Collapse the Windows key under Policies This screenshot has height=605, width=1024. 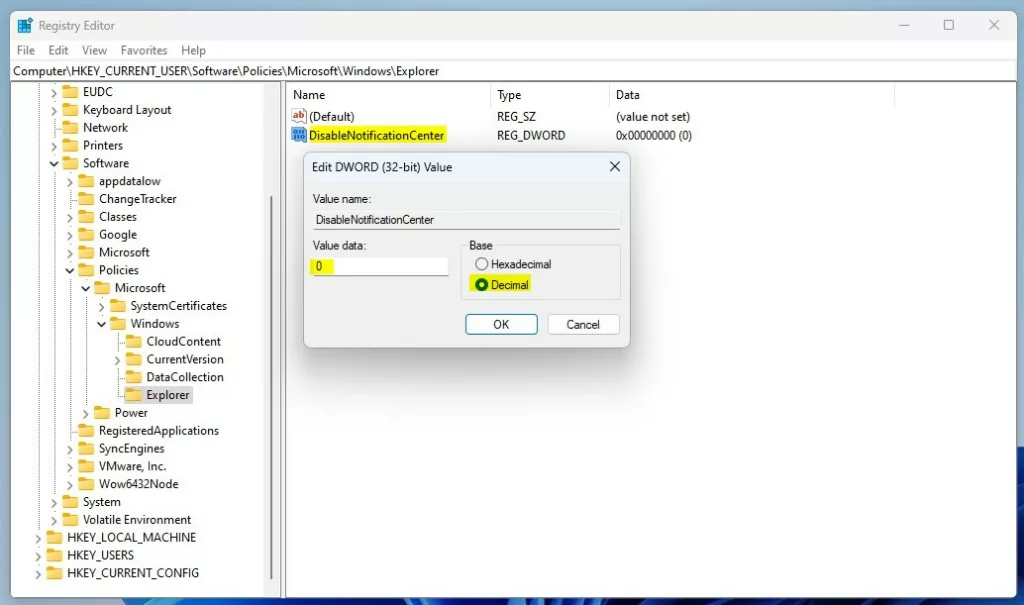pyautogui.click(x=101, y=323)
